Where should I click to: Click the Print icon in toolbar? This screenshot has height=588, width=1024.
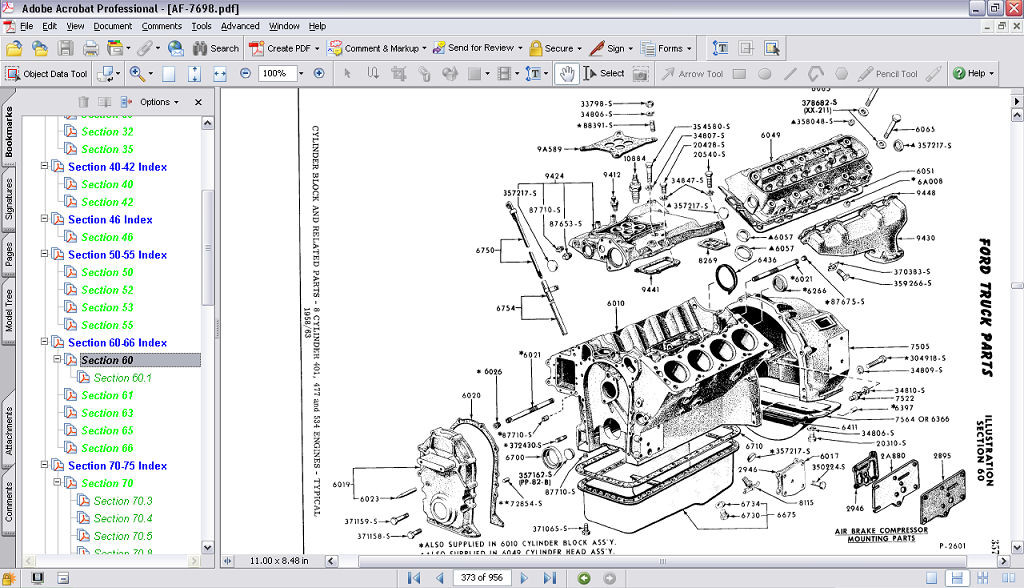coord(91,48)
